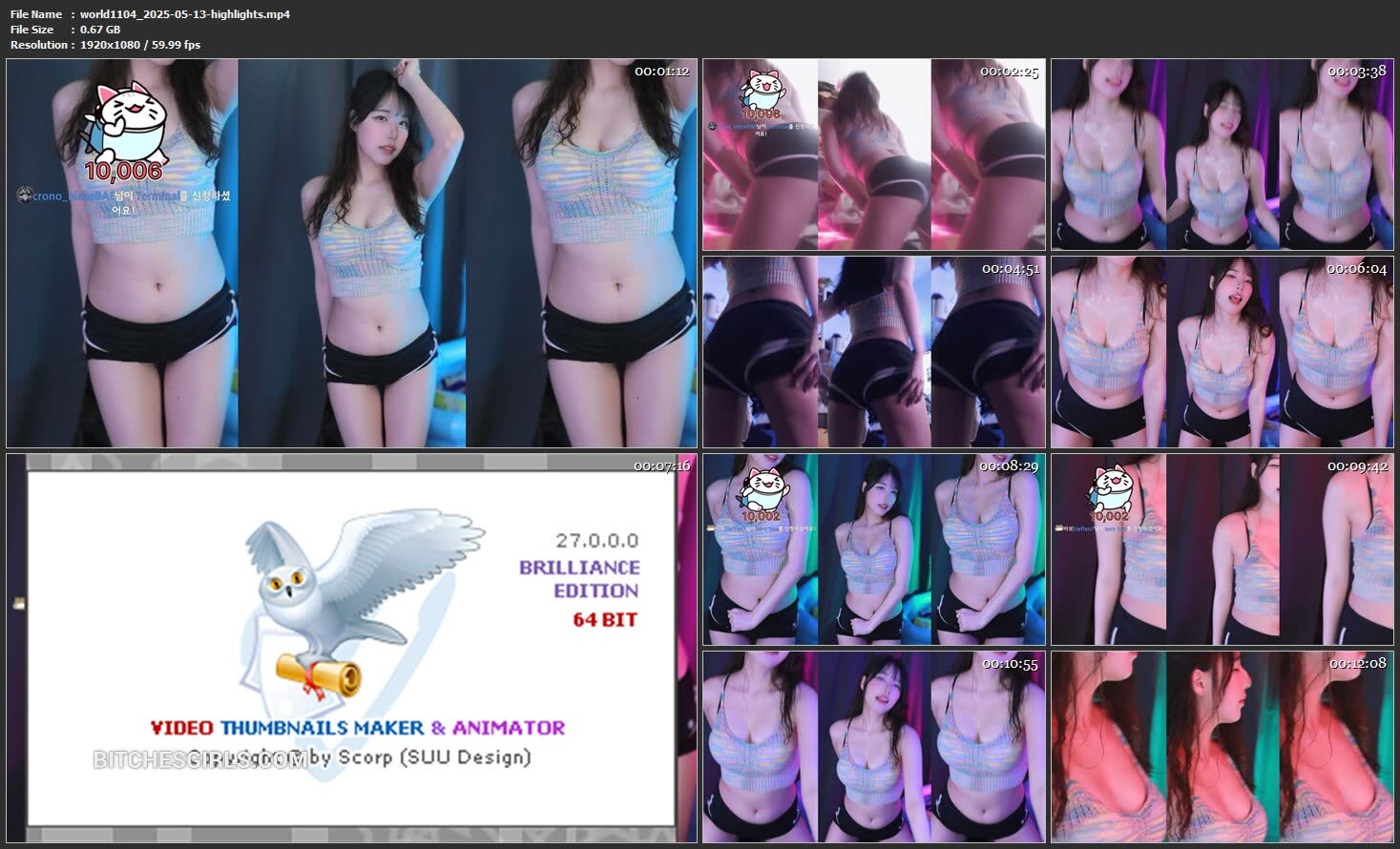The image size is (1400, 849).
Task: Open the frame marked 00:04:51
Action: 873,352
